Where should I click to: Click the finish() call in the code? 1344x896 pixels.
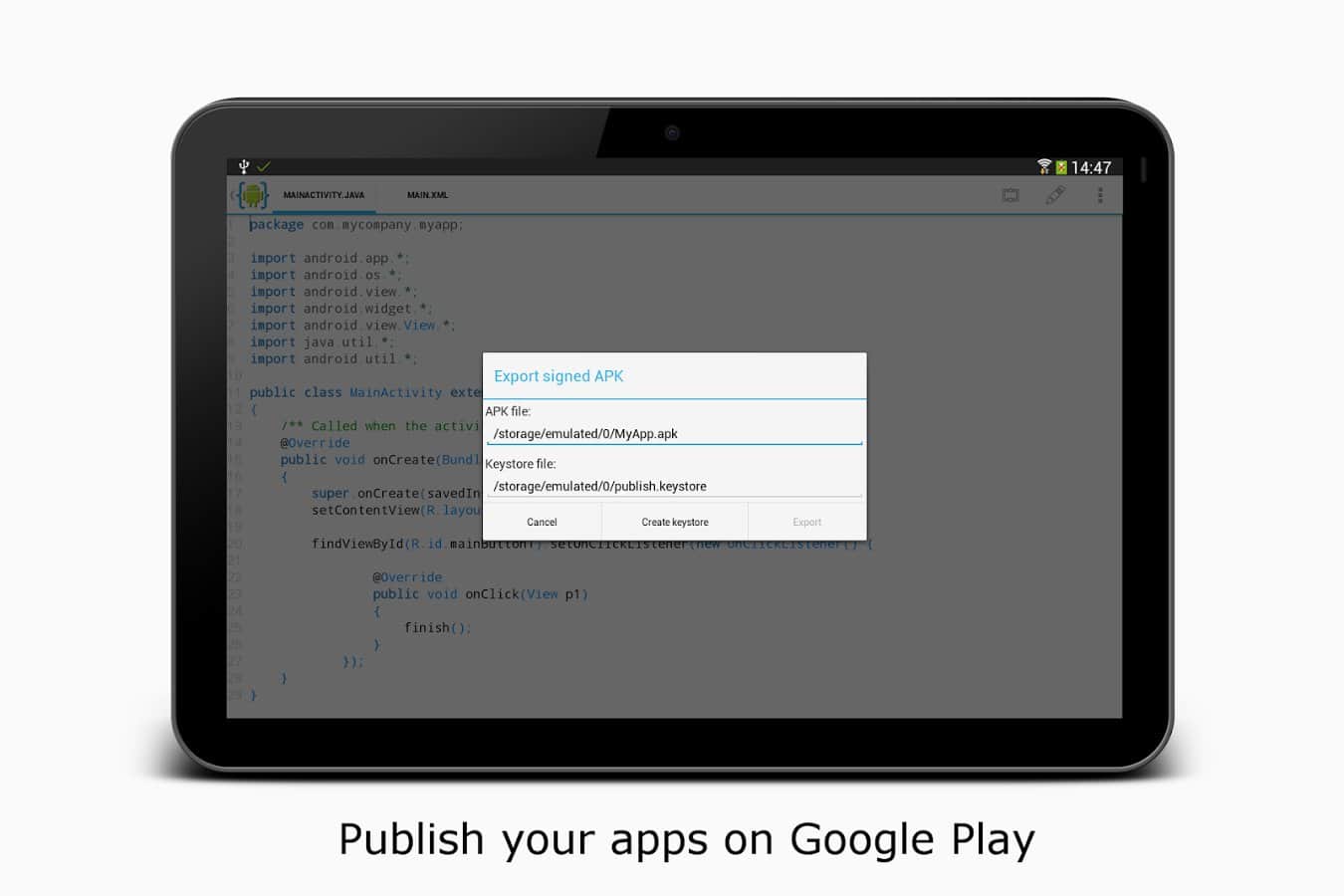pos(437,628)
